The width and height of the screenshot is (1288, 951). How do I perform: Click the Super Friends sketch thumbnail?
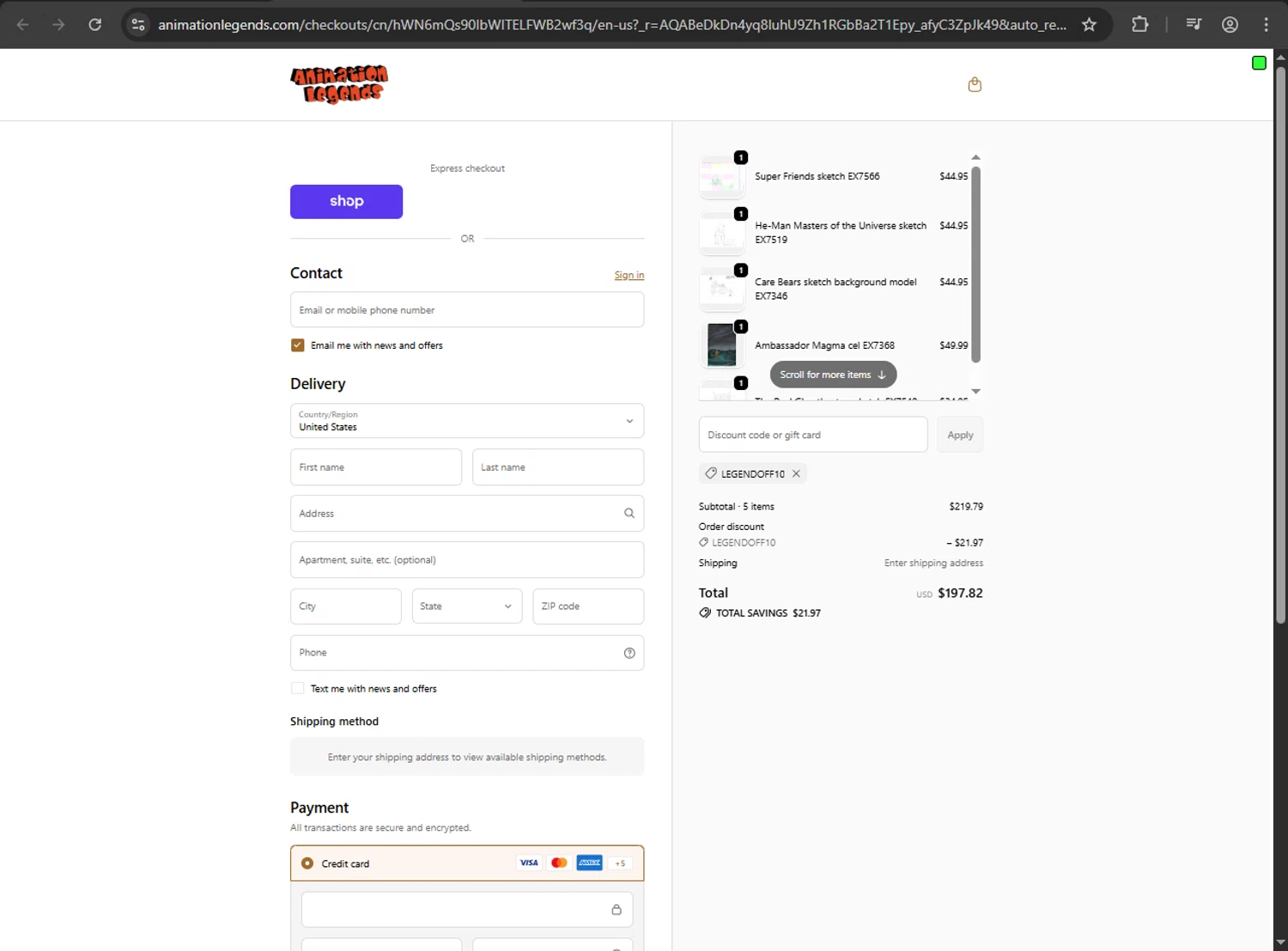coord(721,176)
